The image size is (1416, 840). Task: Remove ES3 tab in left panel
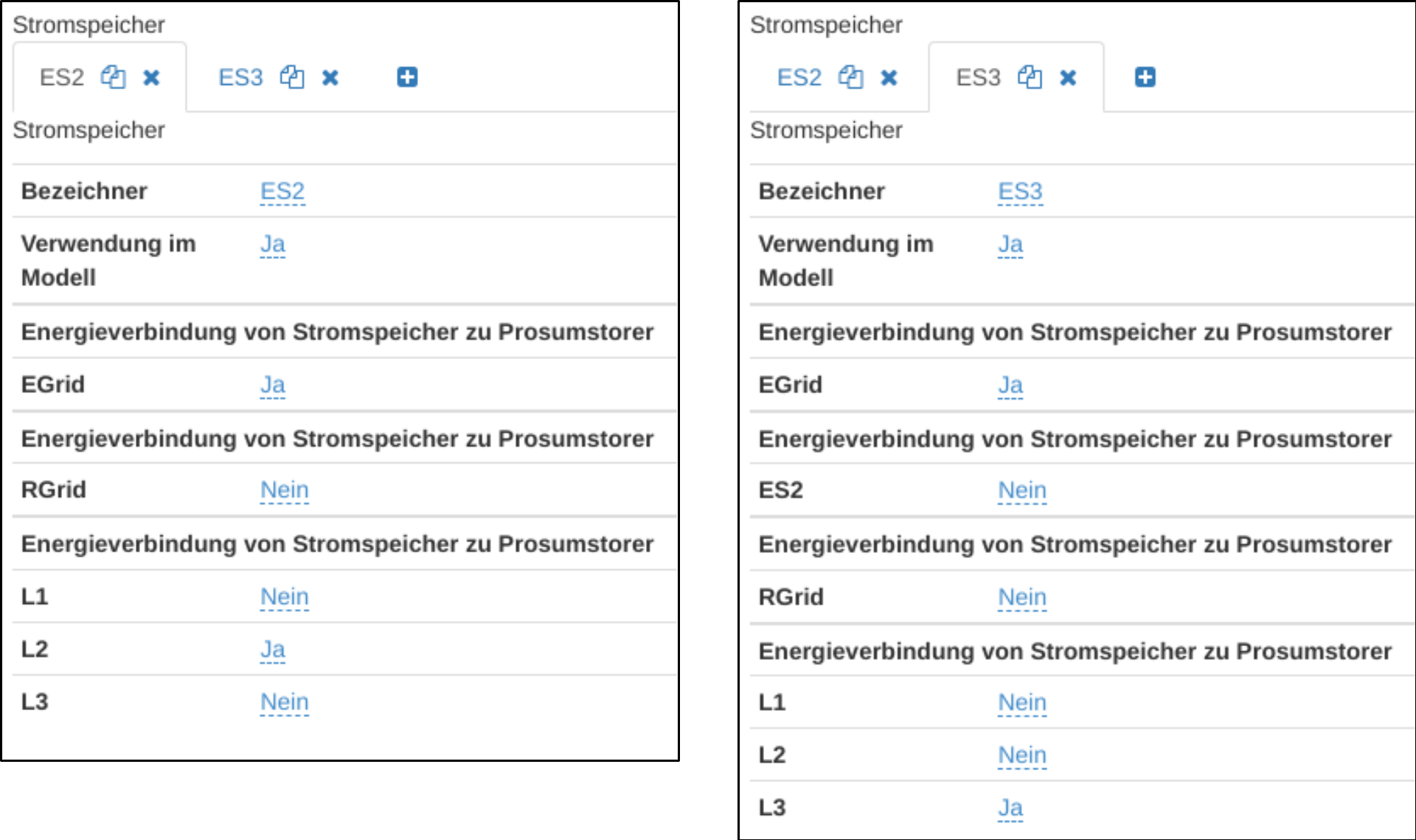click(330, 77)
